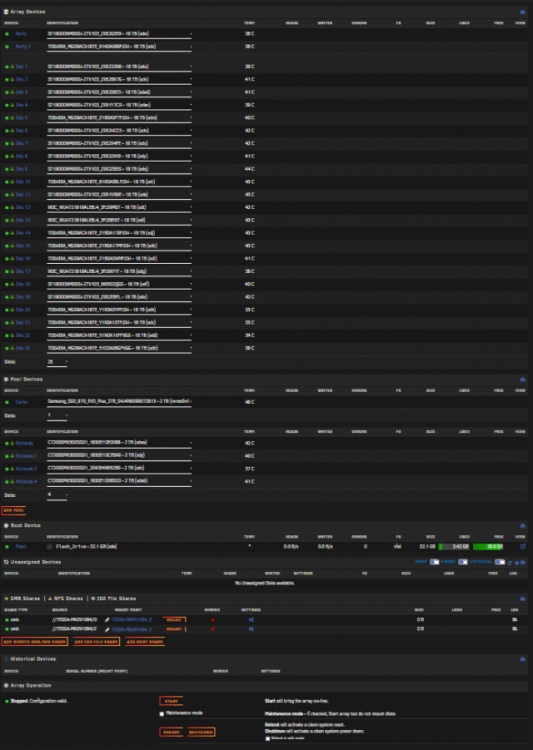Open settings gears for second SMB share

pyautogui.click(x=251, y=629)
